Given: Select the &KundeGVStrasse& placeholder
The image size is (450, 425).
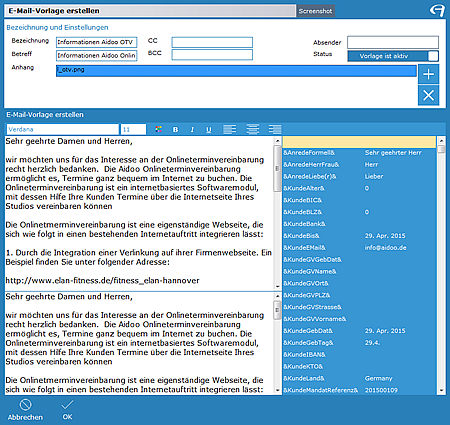Looking at the screenshot, I should pyautogui.click(x=312, y=307).
